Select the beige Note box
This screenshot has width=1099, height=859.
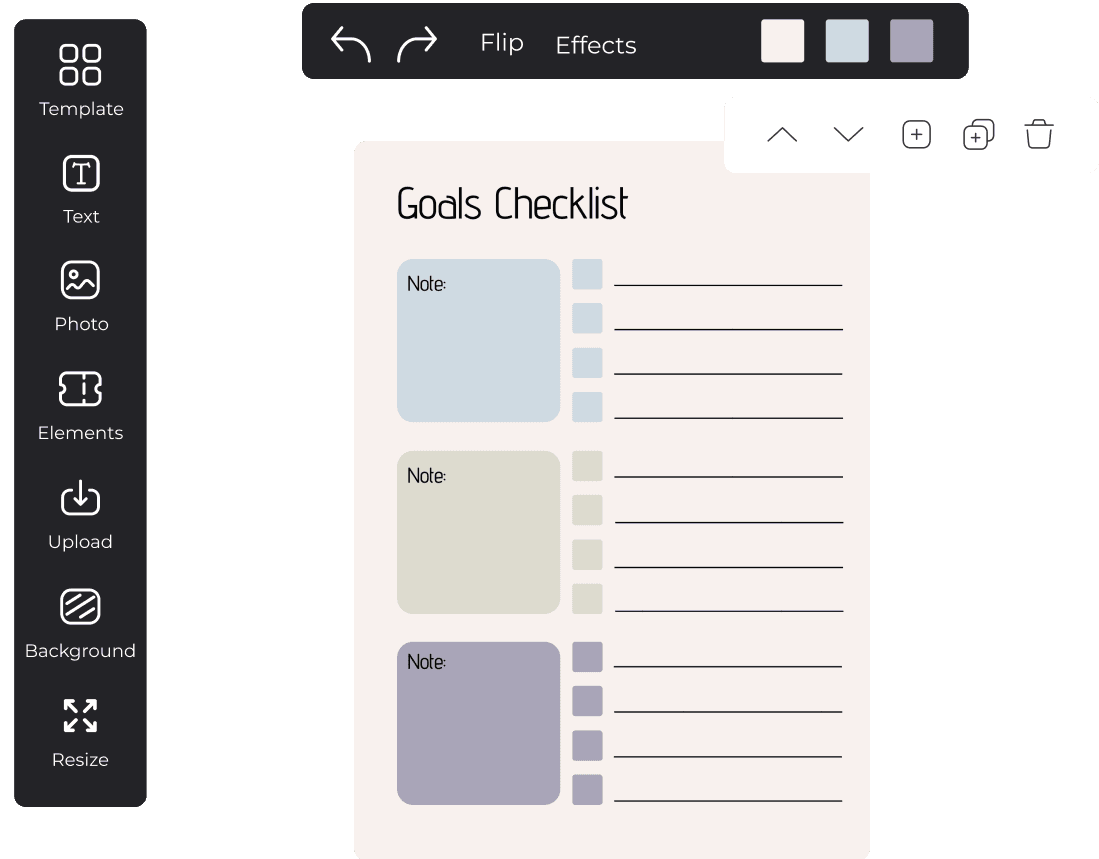478,532
